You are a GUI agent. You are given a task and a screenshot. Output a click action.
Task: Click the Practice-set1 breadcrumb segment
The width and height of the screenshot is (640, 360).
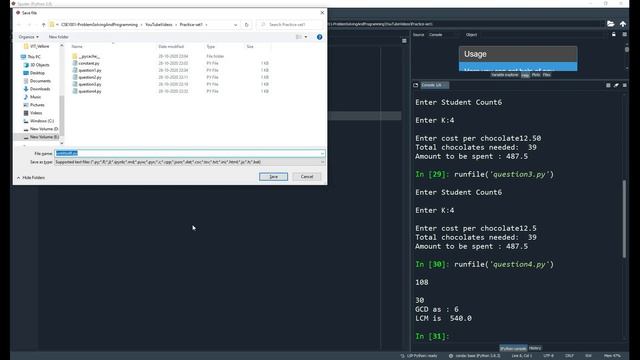pos(191,24)
